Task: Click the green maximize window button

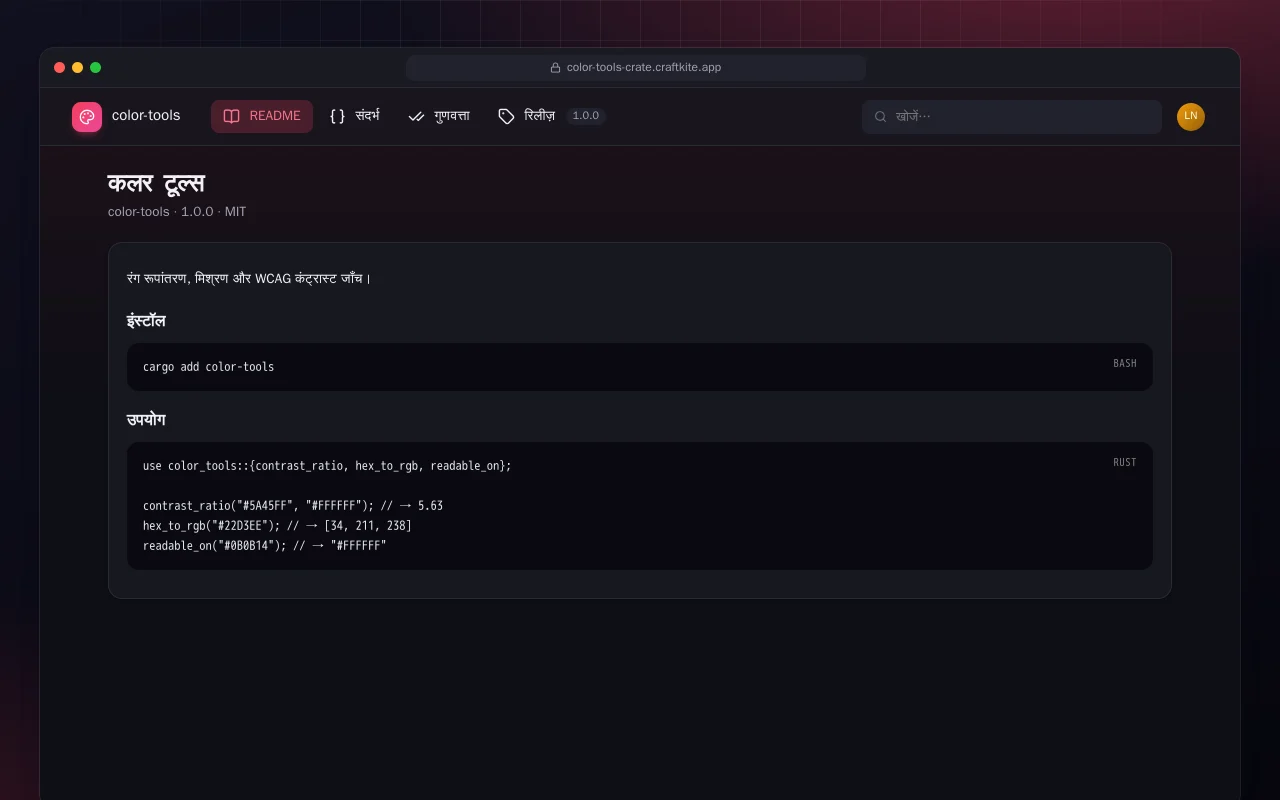Action: [x=95, y=68]
